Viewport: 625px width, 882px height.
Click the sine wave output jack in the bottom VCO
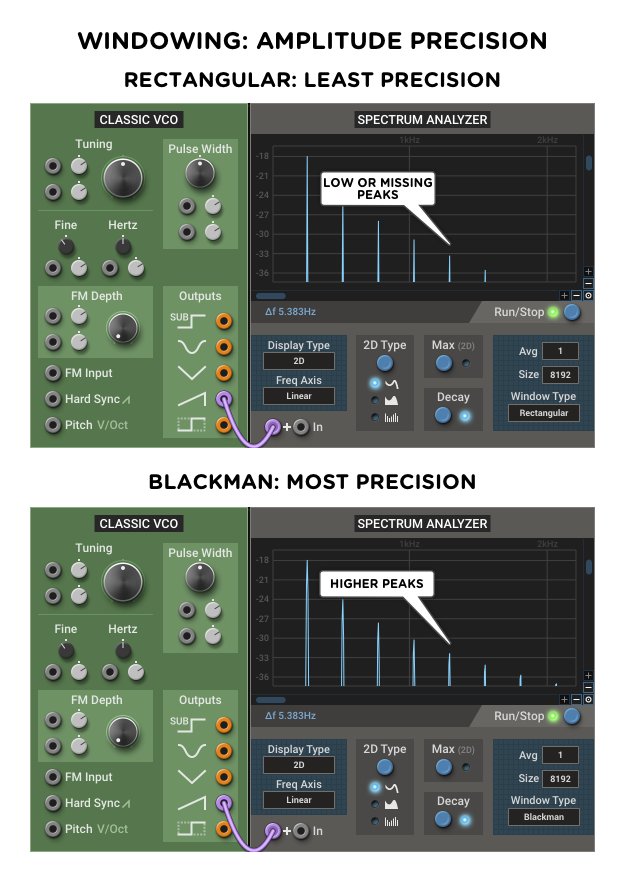223,751
